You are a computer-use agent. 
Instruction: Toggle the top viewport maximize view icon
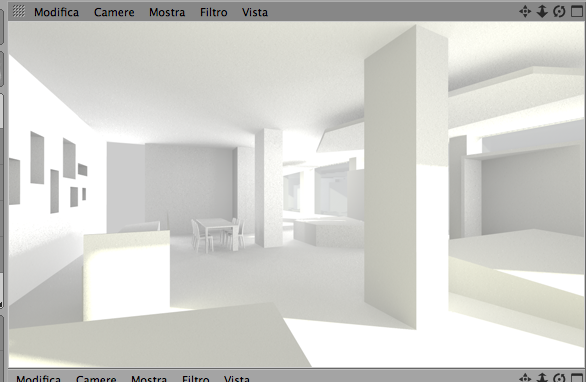pyautogui.click(x=577, y=12)
